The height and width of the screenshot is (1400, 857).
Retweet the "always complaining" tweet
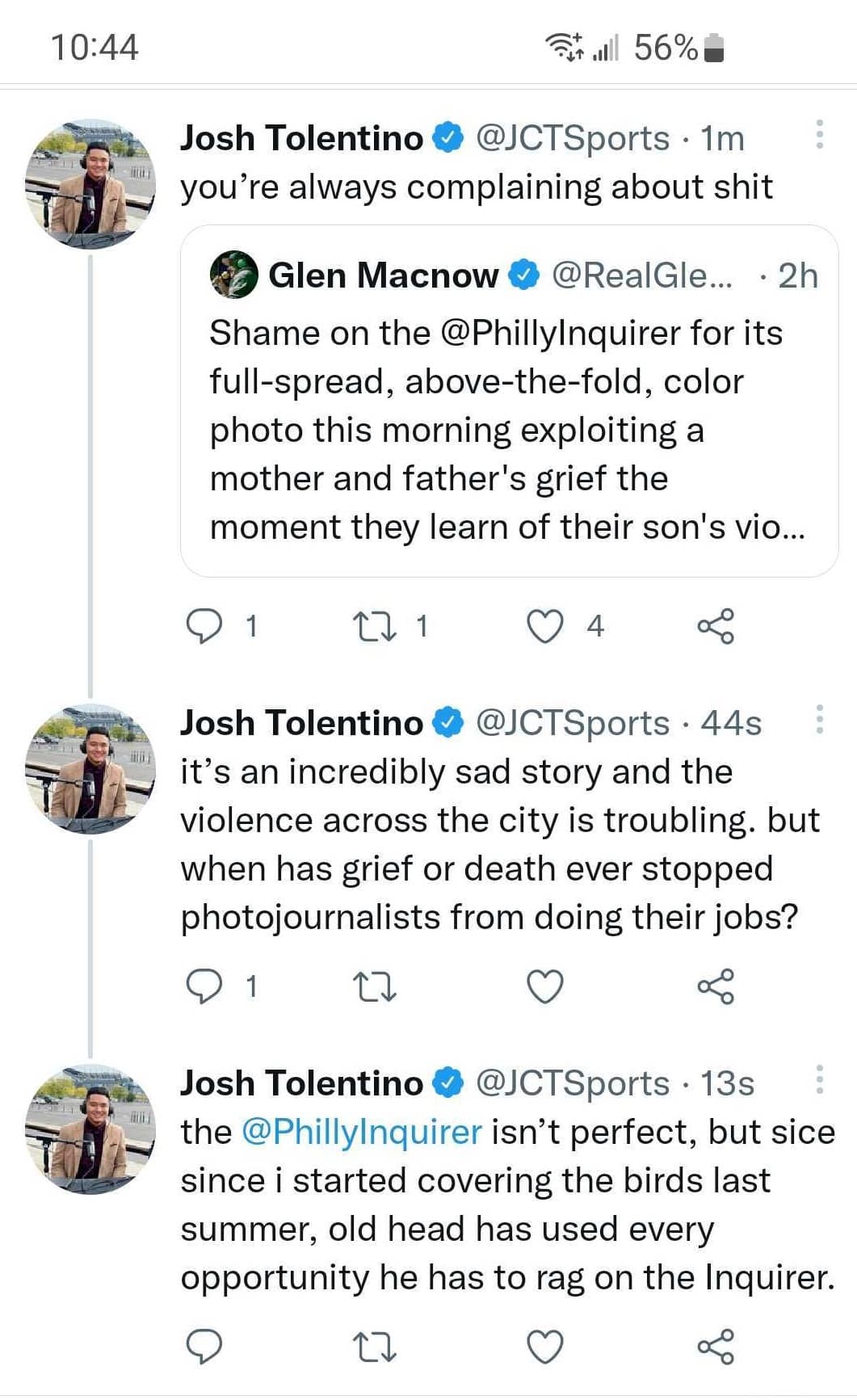375,626
